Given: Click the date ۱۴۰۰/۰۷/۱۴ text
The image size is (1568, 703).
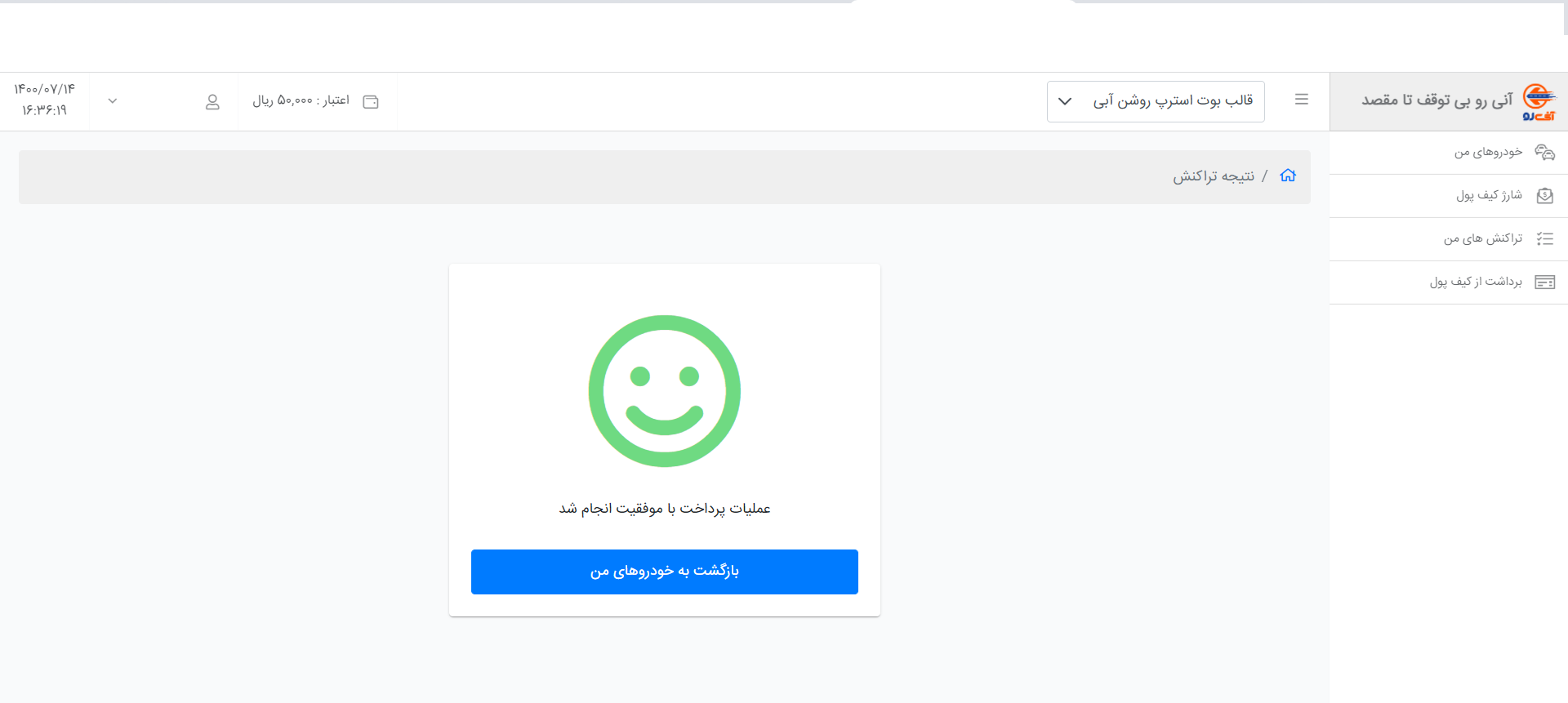Looking at the screenshot, I should click(x=44, y=89).
